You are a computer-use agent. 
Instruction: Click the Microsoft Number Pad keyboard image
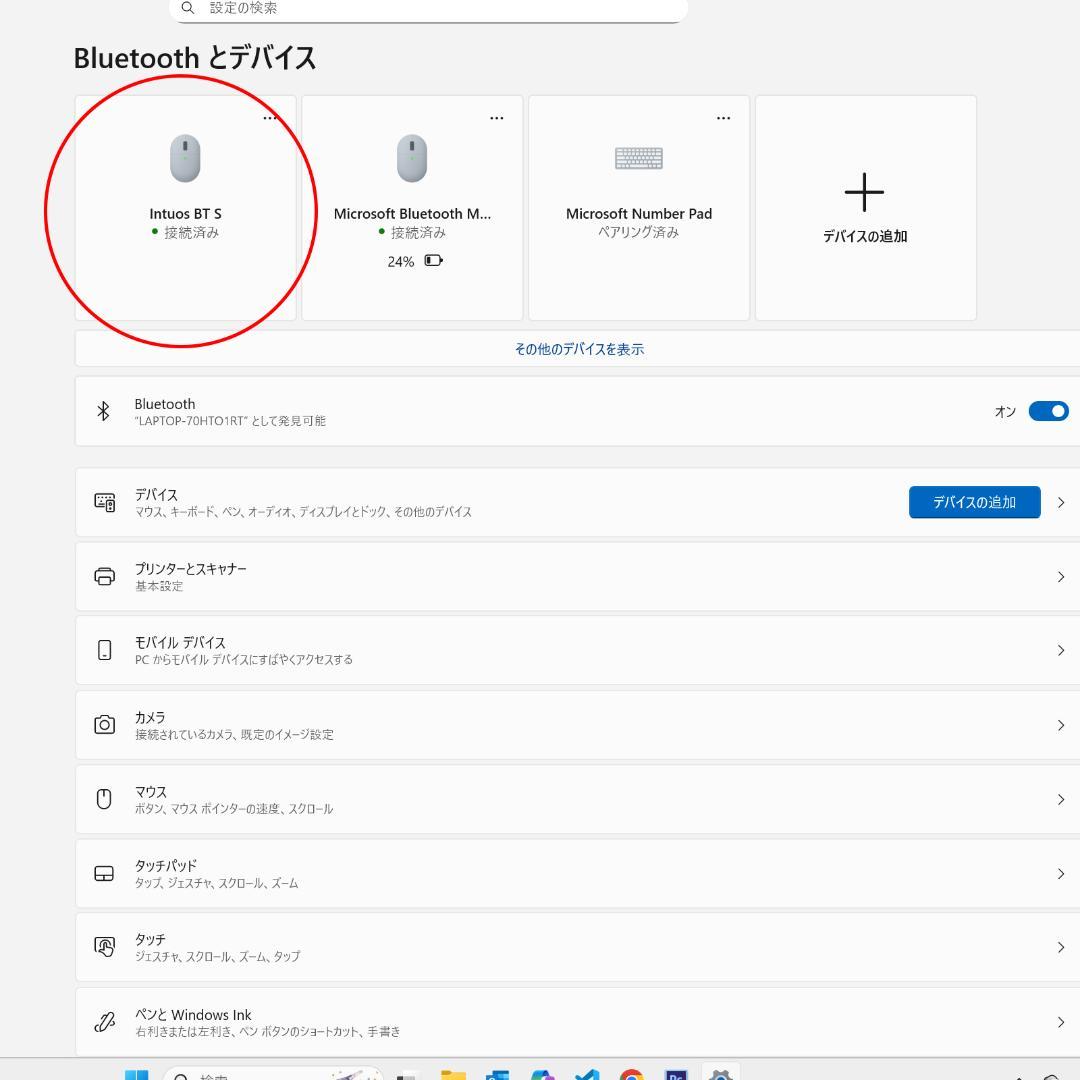638,158
